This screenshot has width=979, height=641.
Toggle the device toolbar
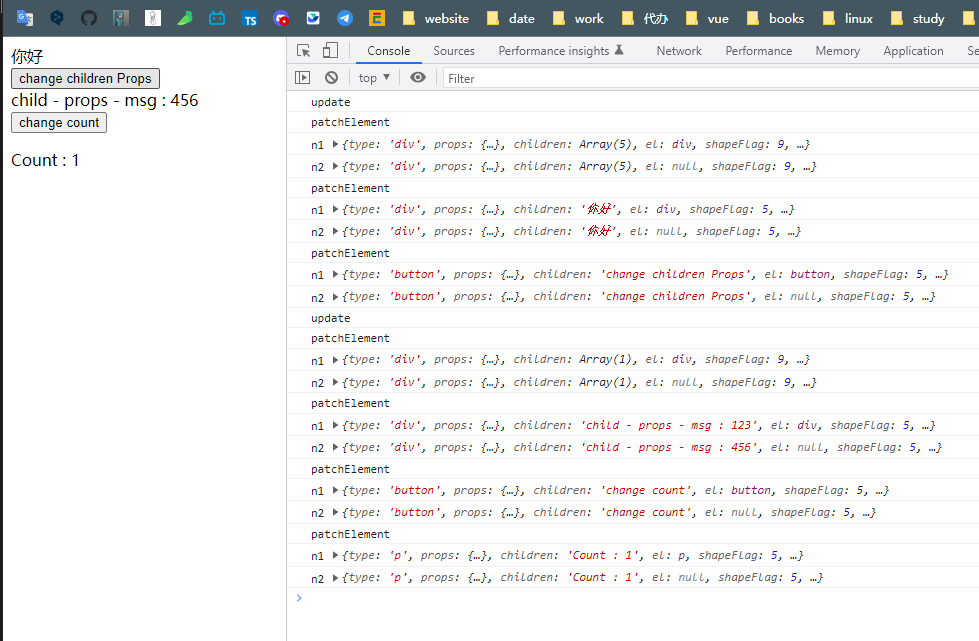[330, 51]
